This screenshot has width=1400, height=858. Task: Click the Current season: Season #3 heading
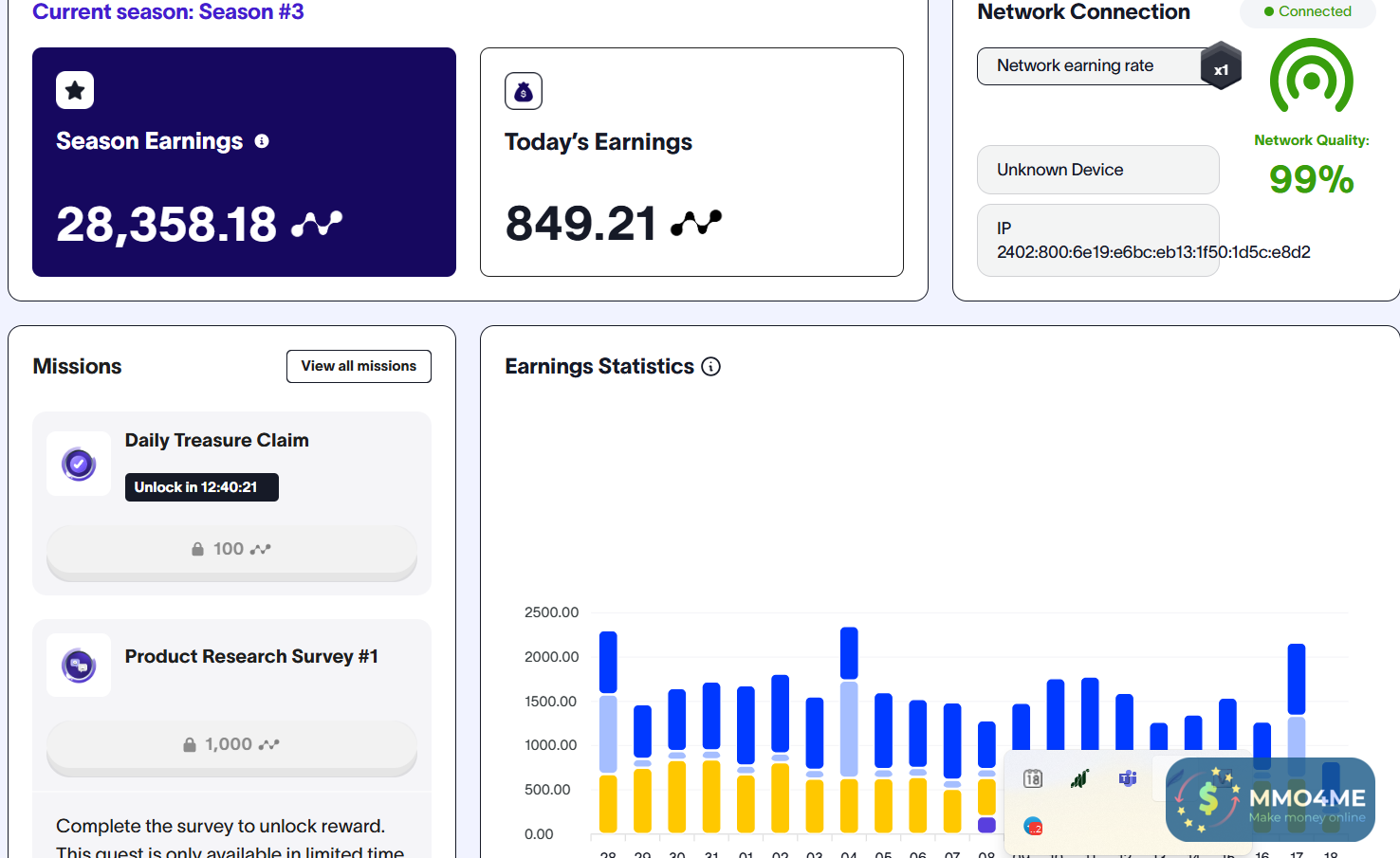coord(168,12)
